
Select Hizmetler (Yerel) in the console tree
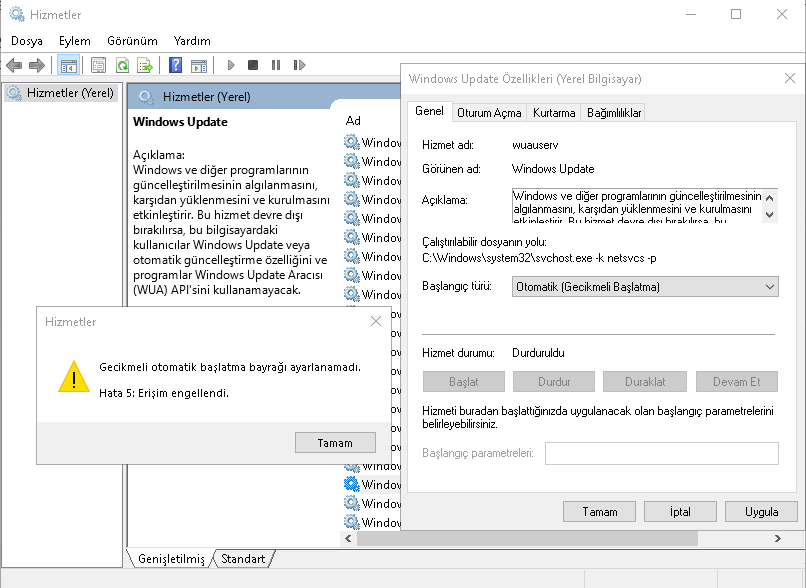point(61,93)
